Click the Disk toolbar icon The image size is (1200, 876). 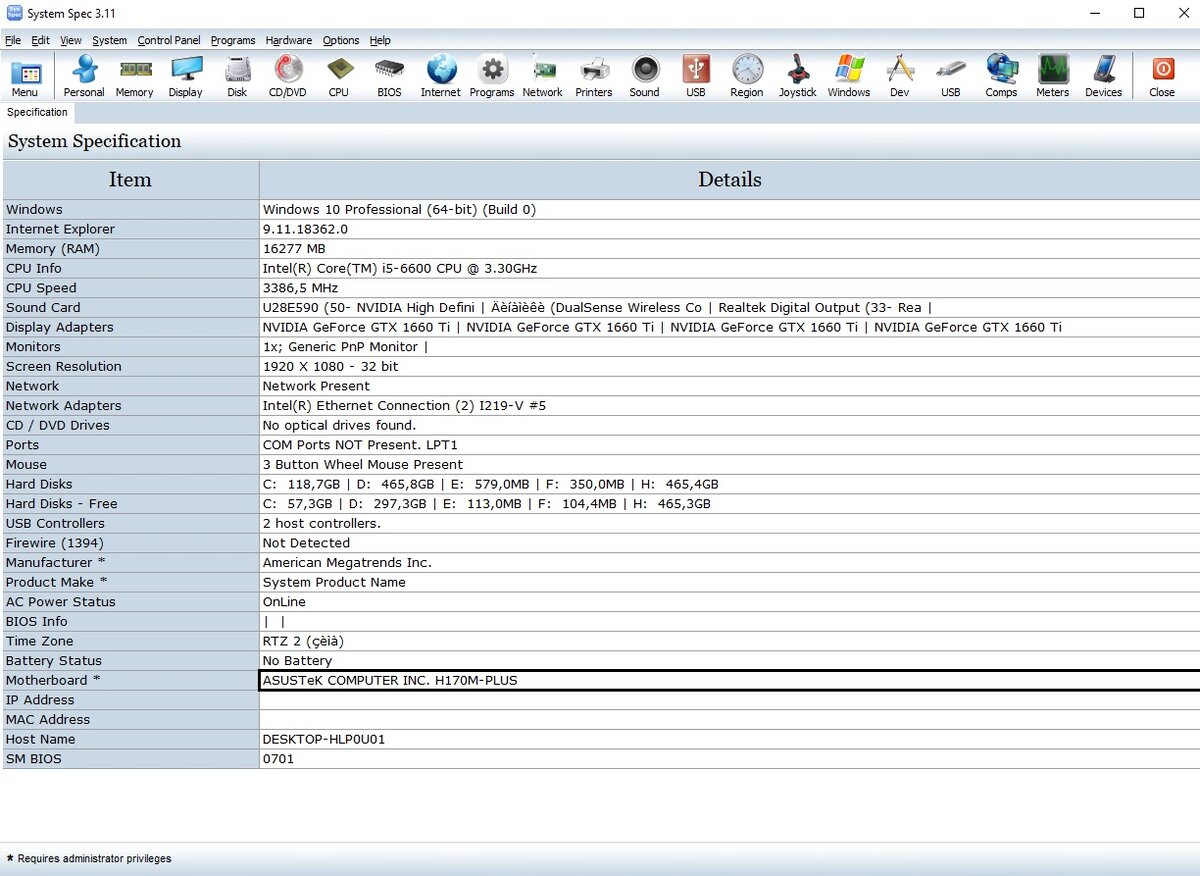(x=237, y=77)
